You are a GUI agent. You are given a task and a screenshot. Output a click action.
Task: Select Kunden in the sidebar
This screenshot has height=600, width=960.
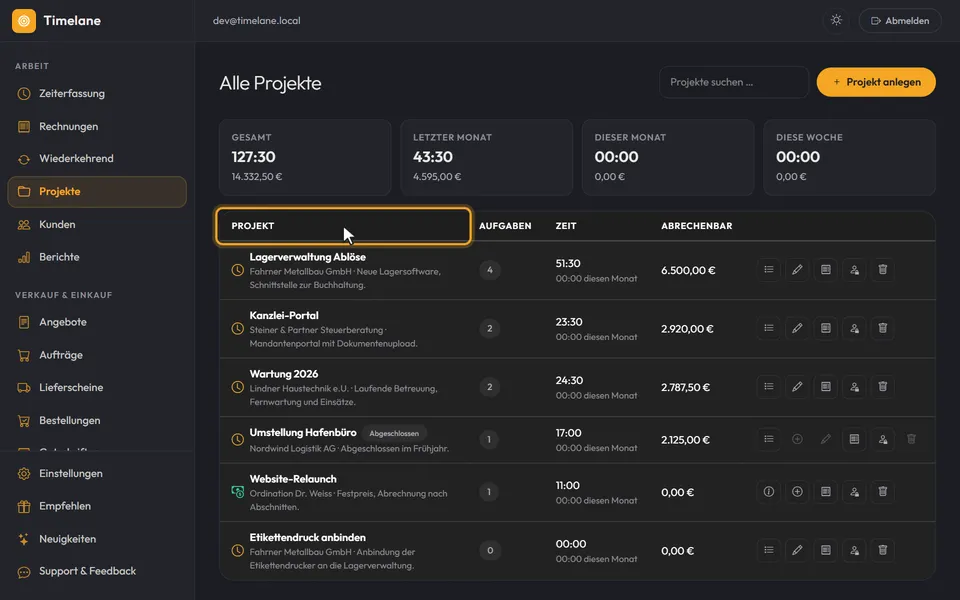click(x=97, y=225)
